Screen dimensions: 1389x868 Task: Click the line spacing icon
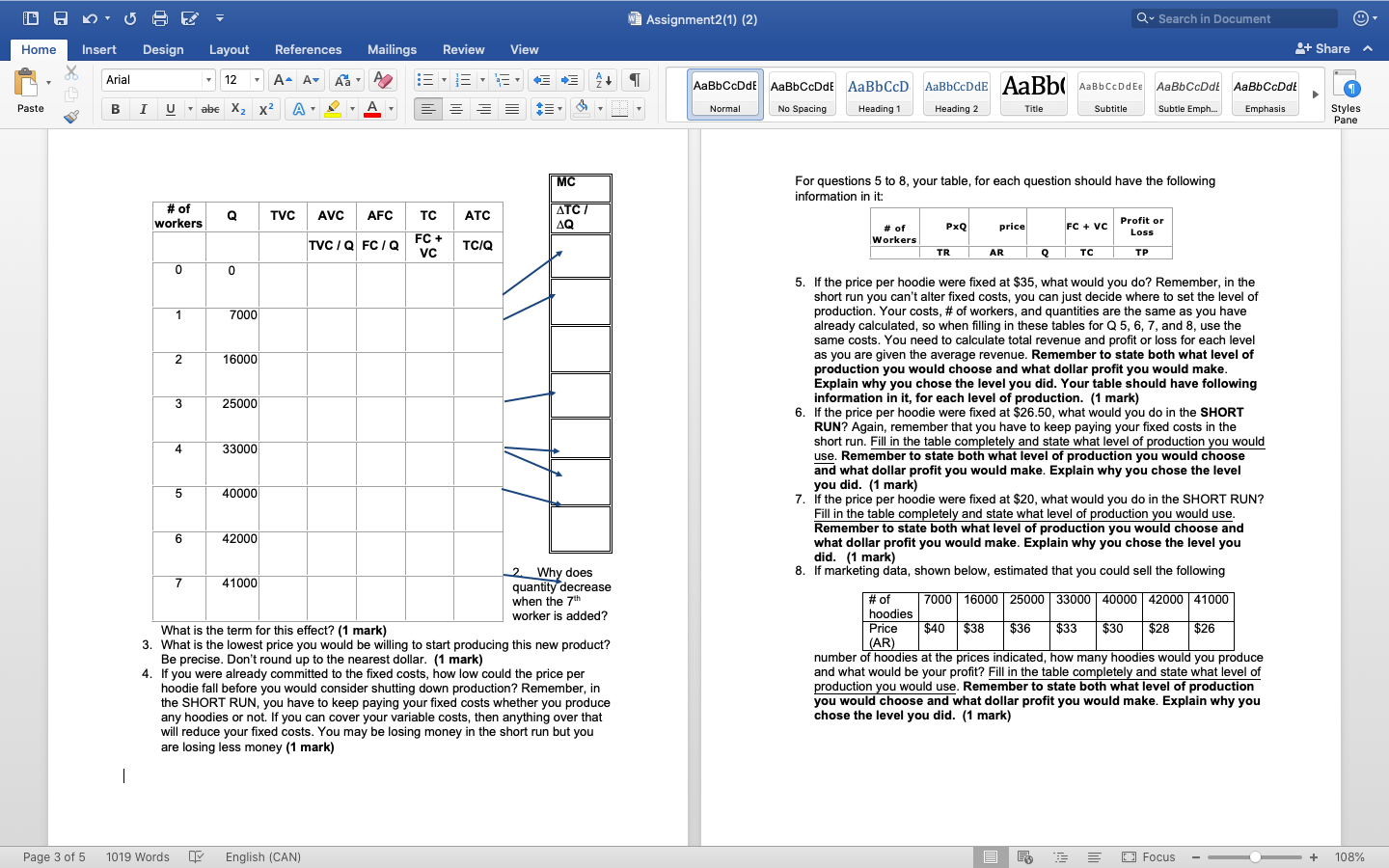pos(544,109)
